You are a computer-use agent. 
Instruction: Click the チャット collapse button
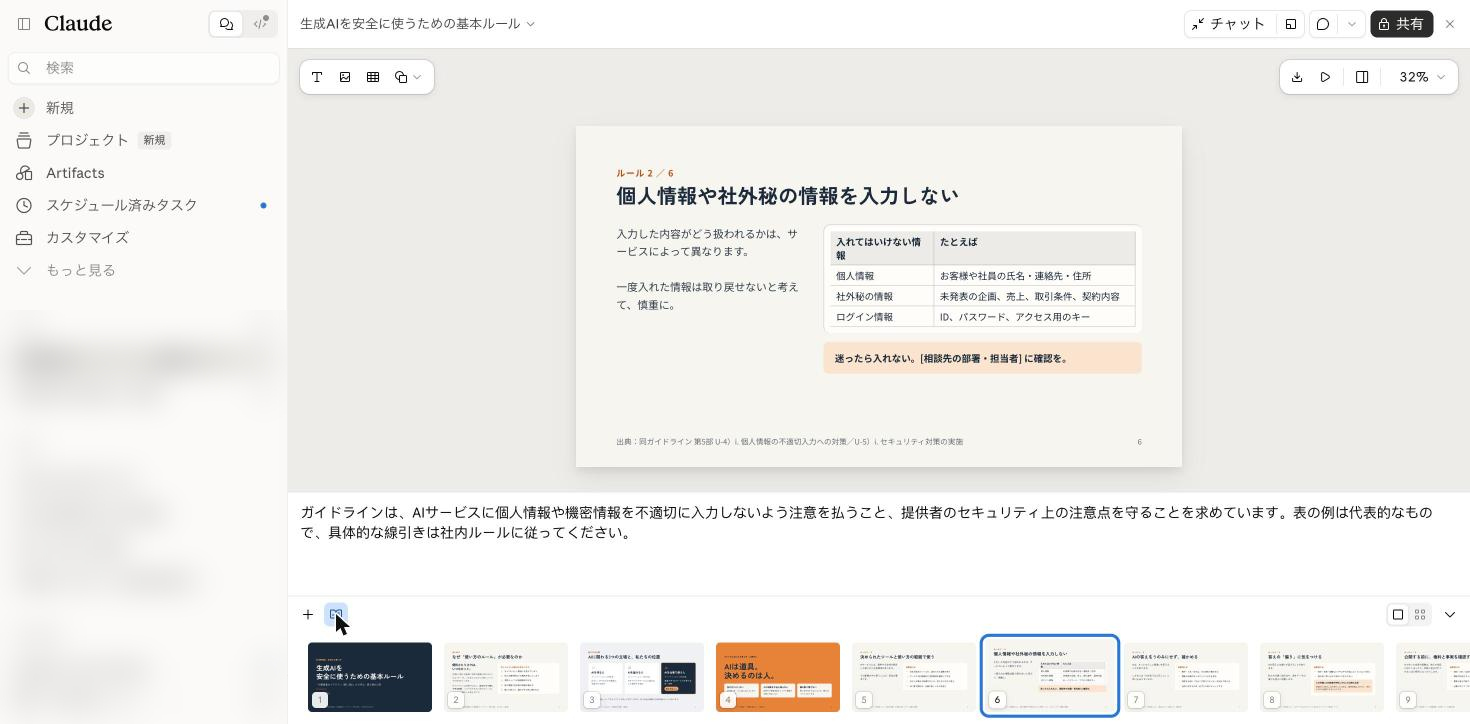[1228, 23]
